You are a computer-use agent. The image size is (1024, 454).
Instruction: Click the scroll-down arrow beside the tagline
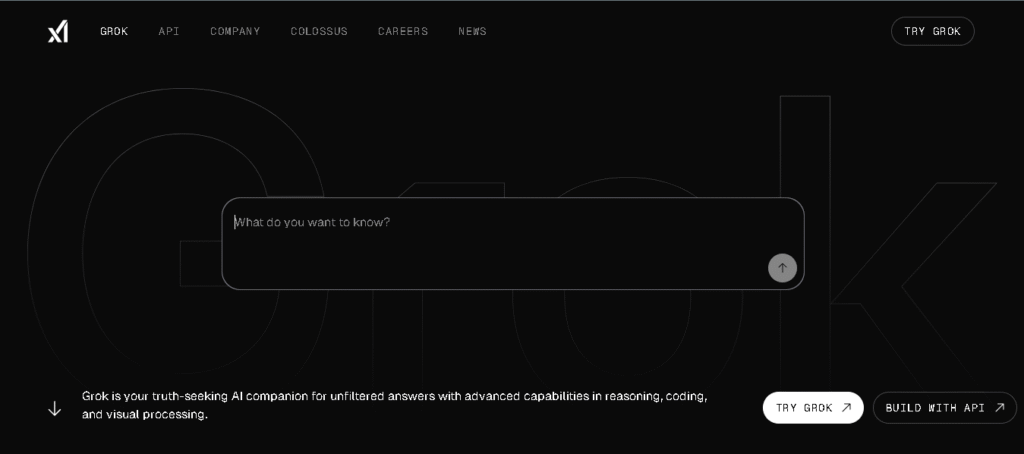[x=55, y=408]
